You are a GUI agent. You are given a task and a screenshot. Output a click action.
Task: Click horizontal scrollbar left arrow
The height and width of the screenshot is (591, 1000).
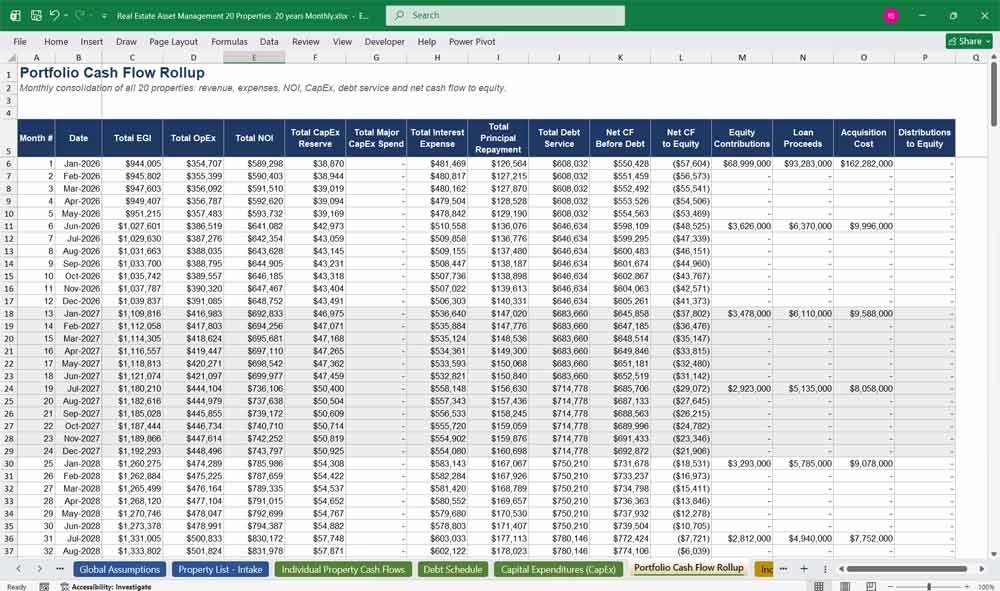click(841, 569)
